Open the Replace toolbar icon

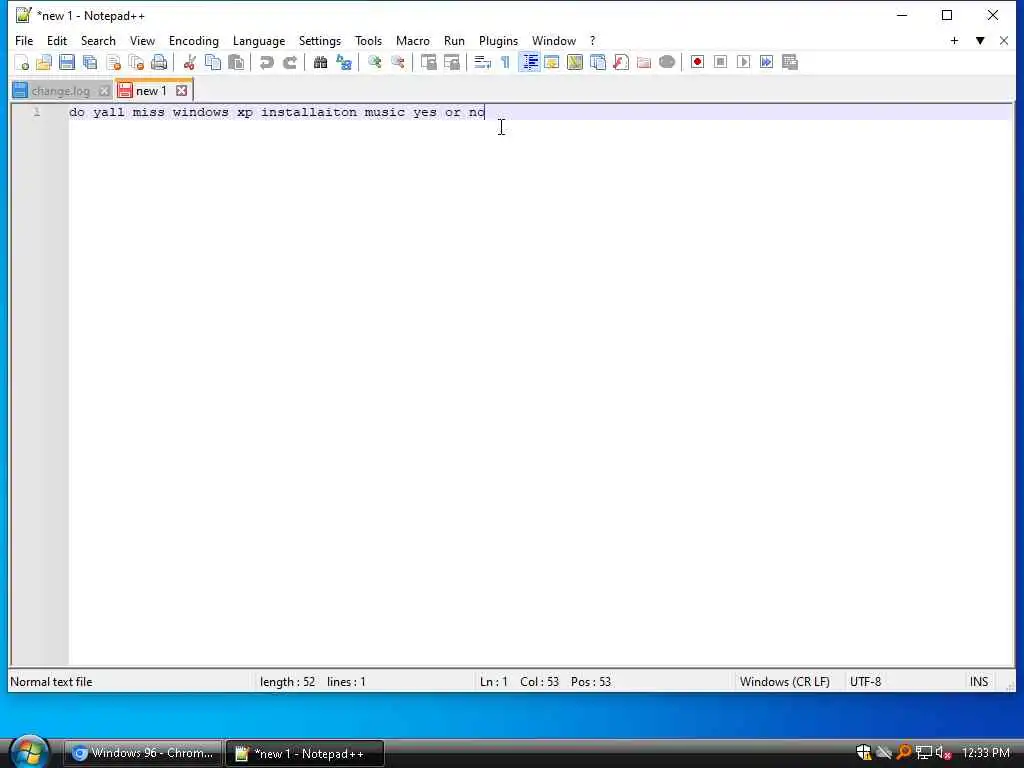(344, 62)
